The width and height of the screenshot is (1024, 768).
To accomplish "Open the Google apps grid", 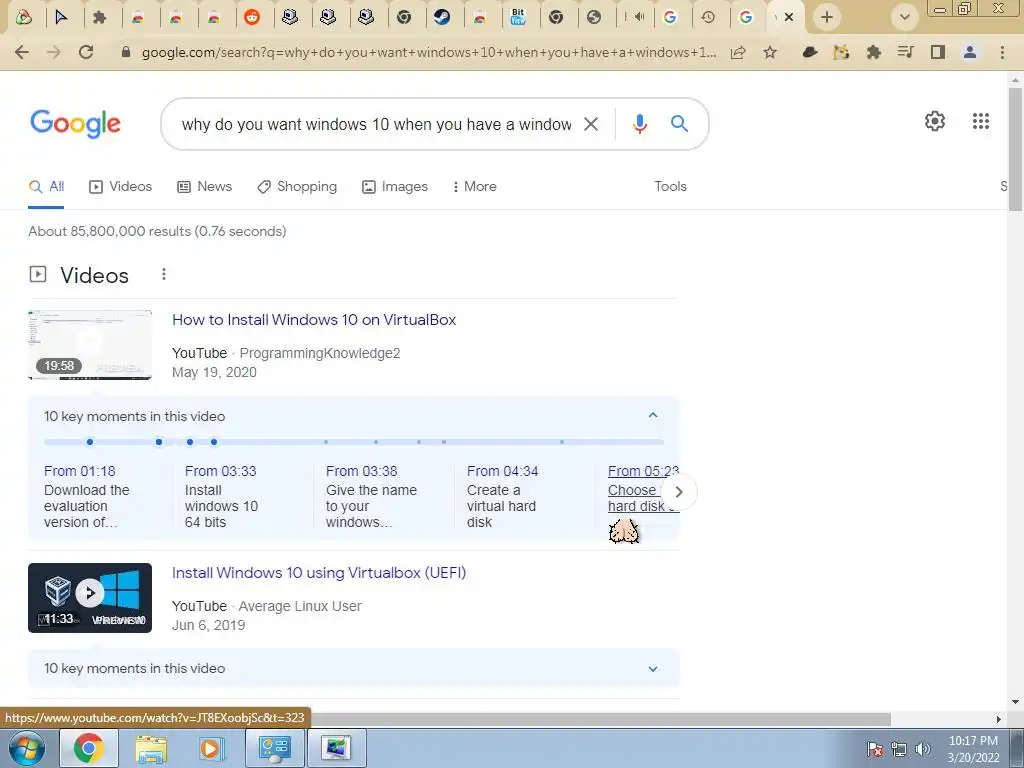I will (980, 121).
